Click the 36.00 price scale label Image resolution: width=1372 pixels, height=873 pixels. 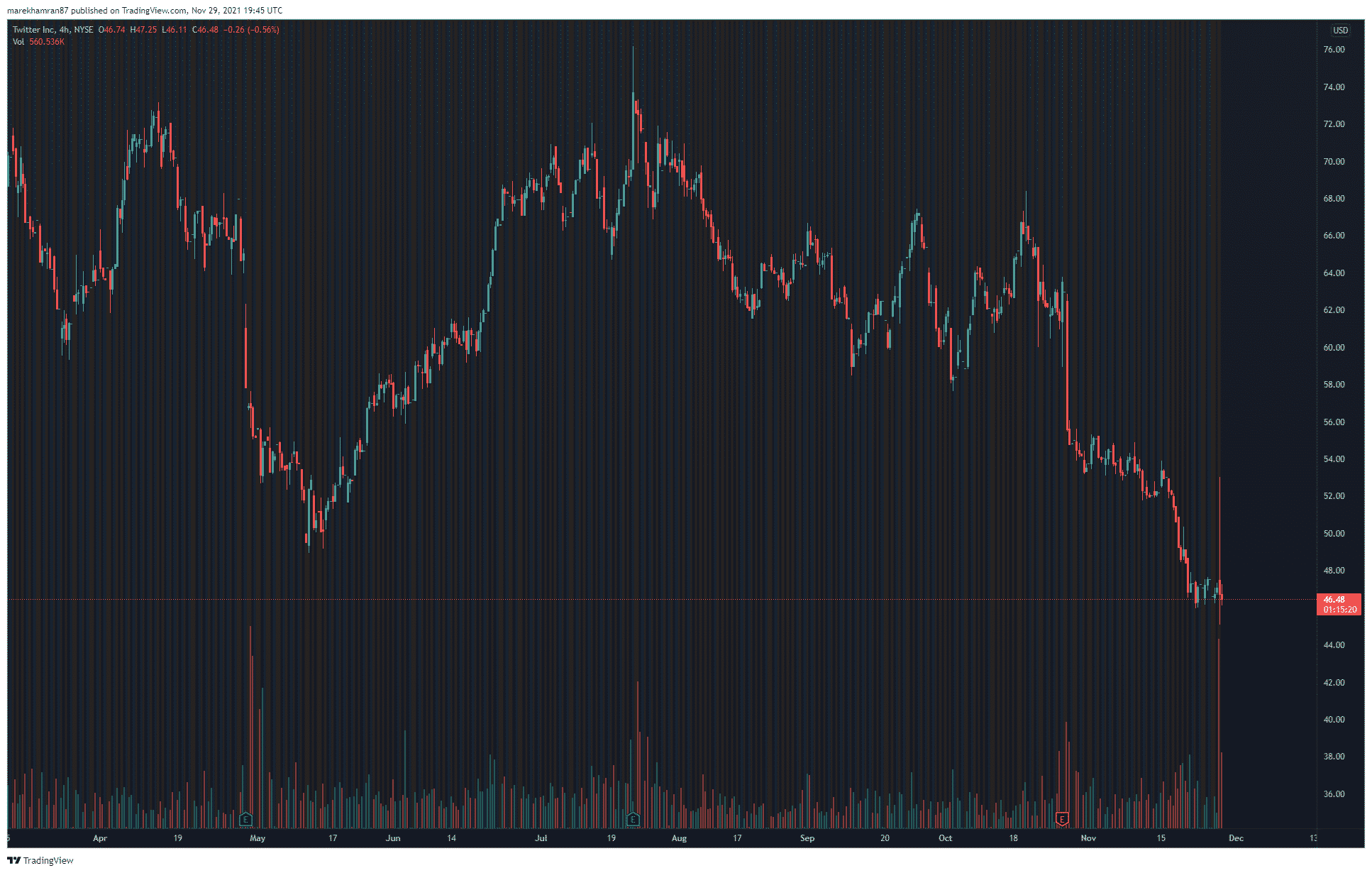[1334, 794]
